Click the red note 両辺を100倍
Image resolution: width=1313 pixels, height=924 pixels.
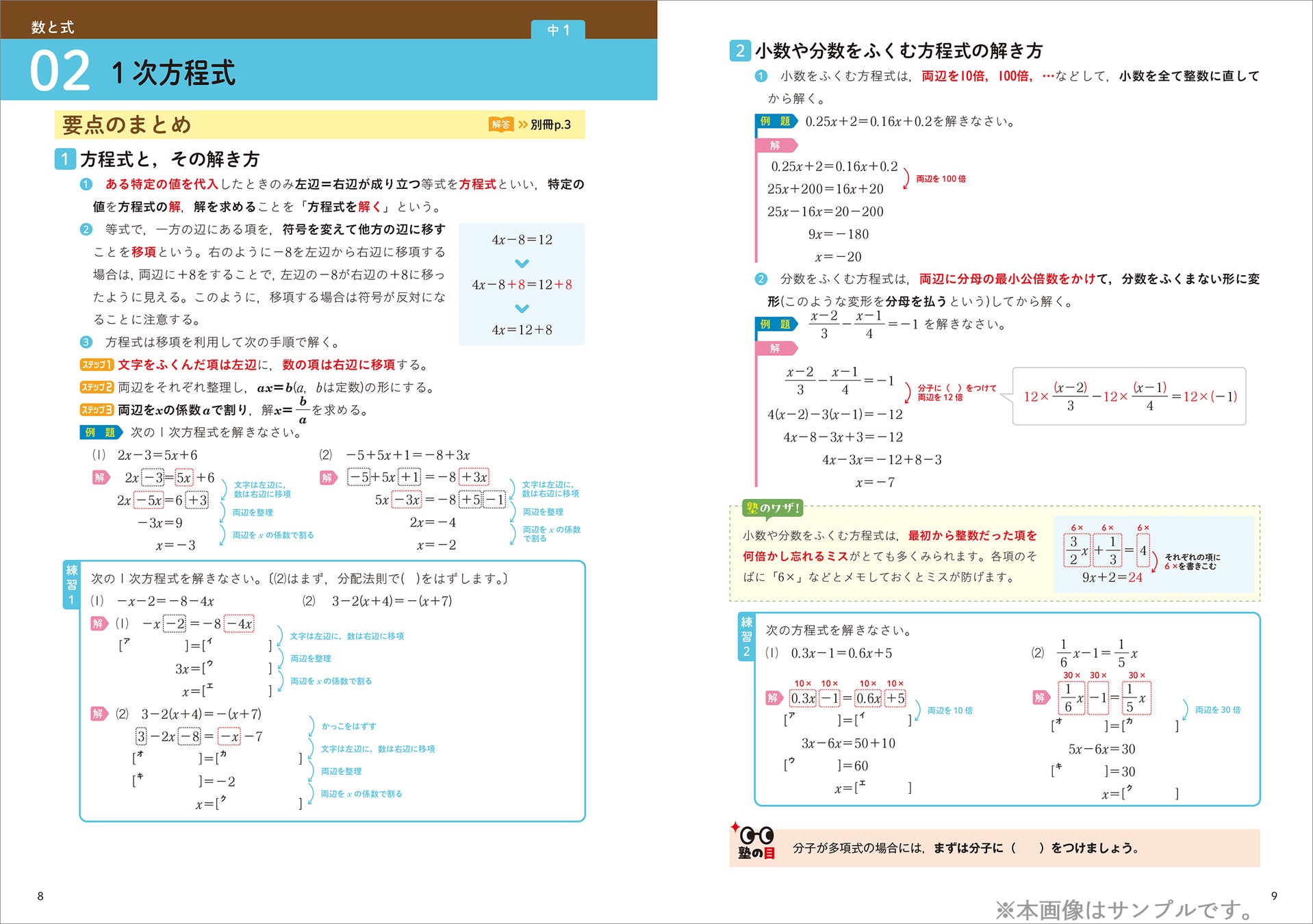click(x=941, y=179)
